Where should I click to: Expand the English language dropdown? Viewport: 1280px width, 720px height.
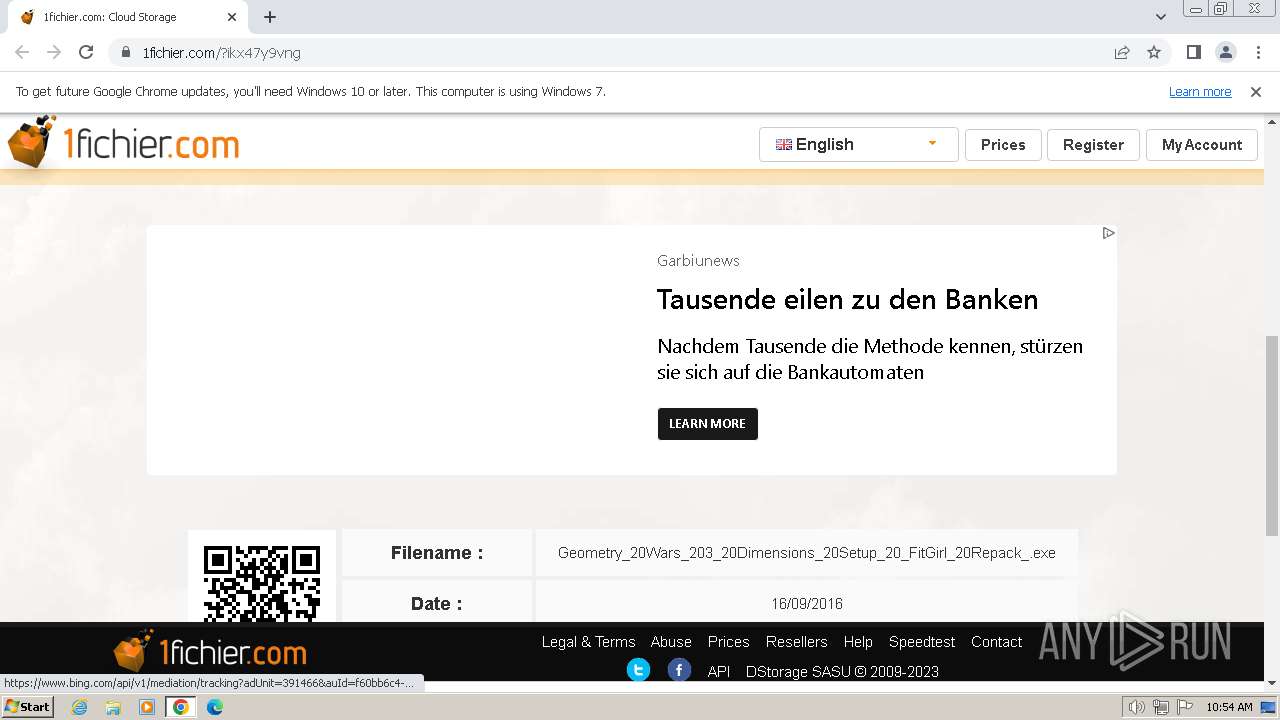click(859, 144)
